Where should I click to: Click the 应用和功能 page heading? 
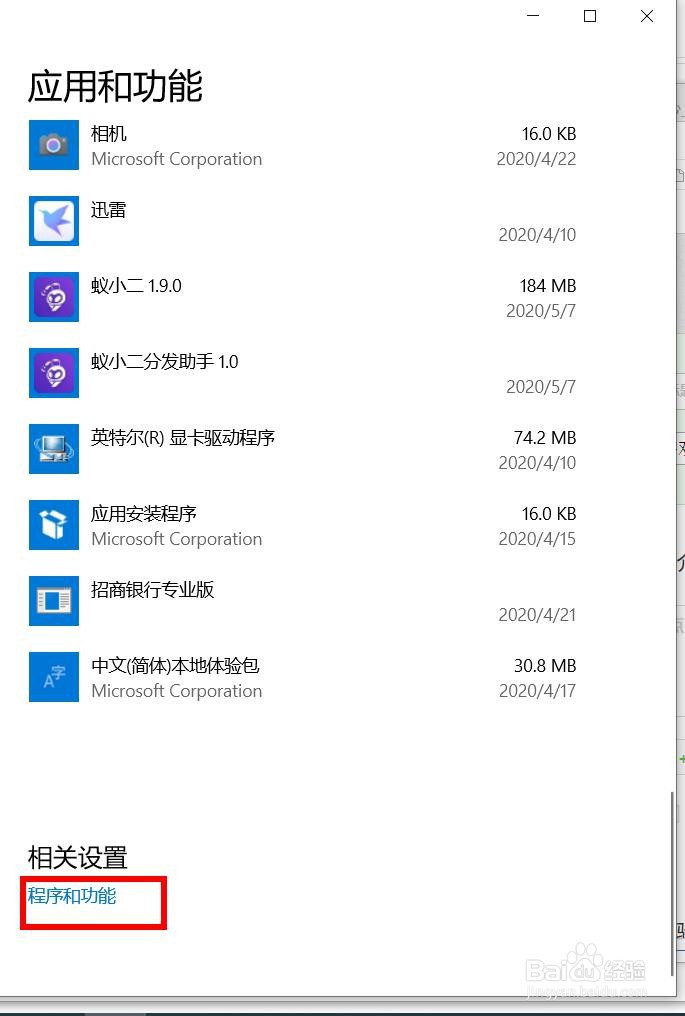point(115,86)
